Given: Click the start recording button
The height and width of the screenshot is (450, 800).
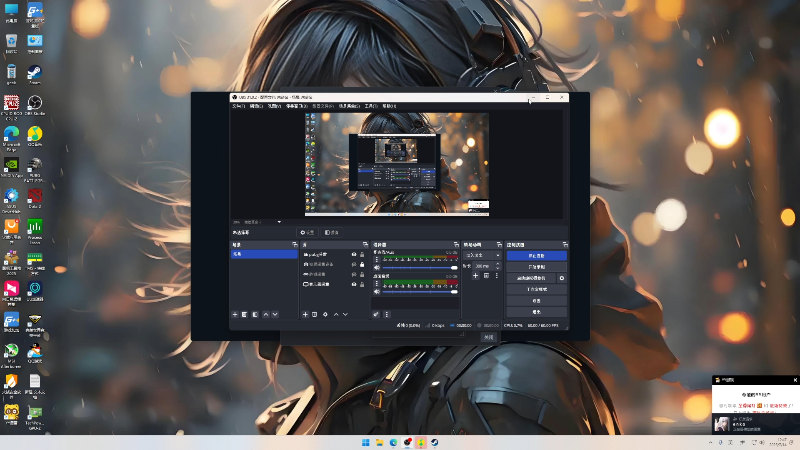Looking at the screenshot, I should 536,267.
